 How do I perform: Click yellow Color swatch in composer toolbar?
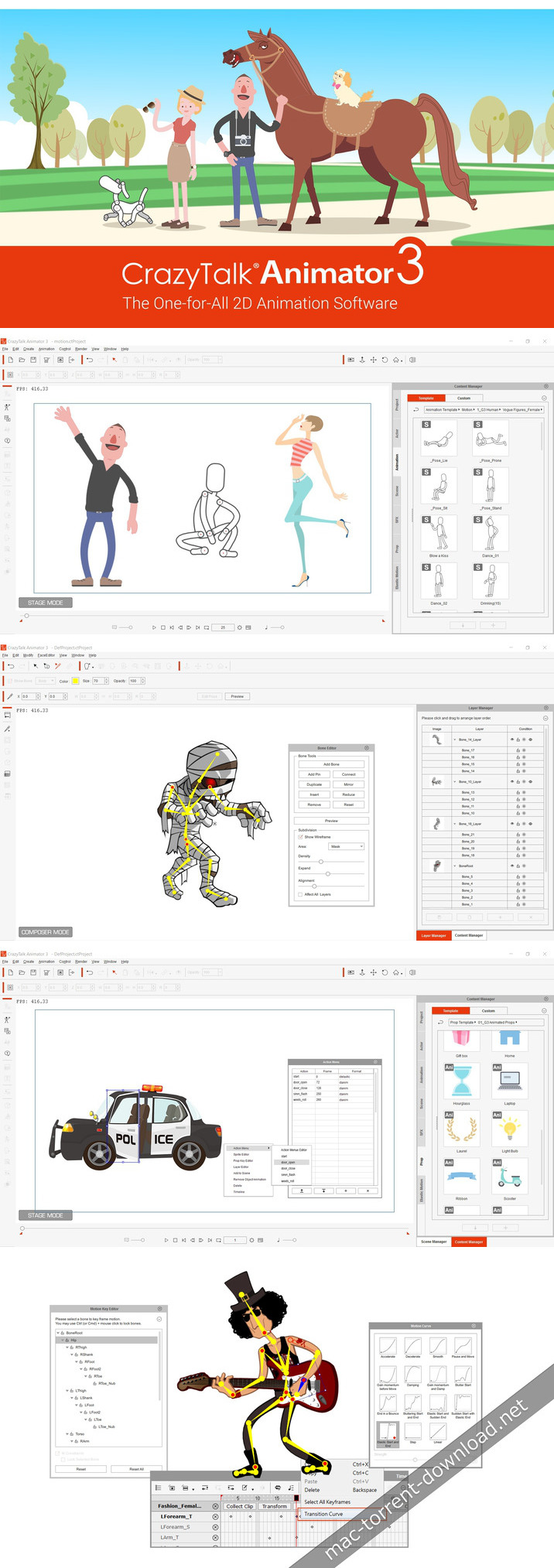(75, 681)
